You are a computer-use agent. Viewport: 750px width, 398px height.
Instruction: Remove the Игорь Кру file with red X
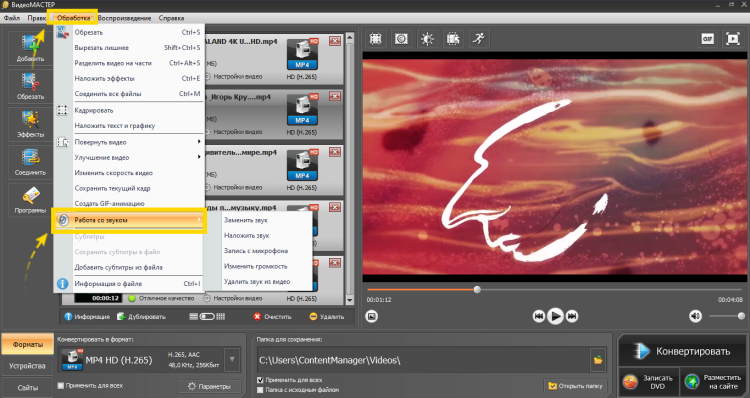(335, 97)
